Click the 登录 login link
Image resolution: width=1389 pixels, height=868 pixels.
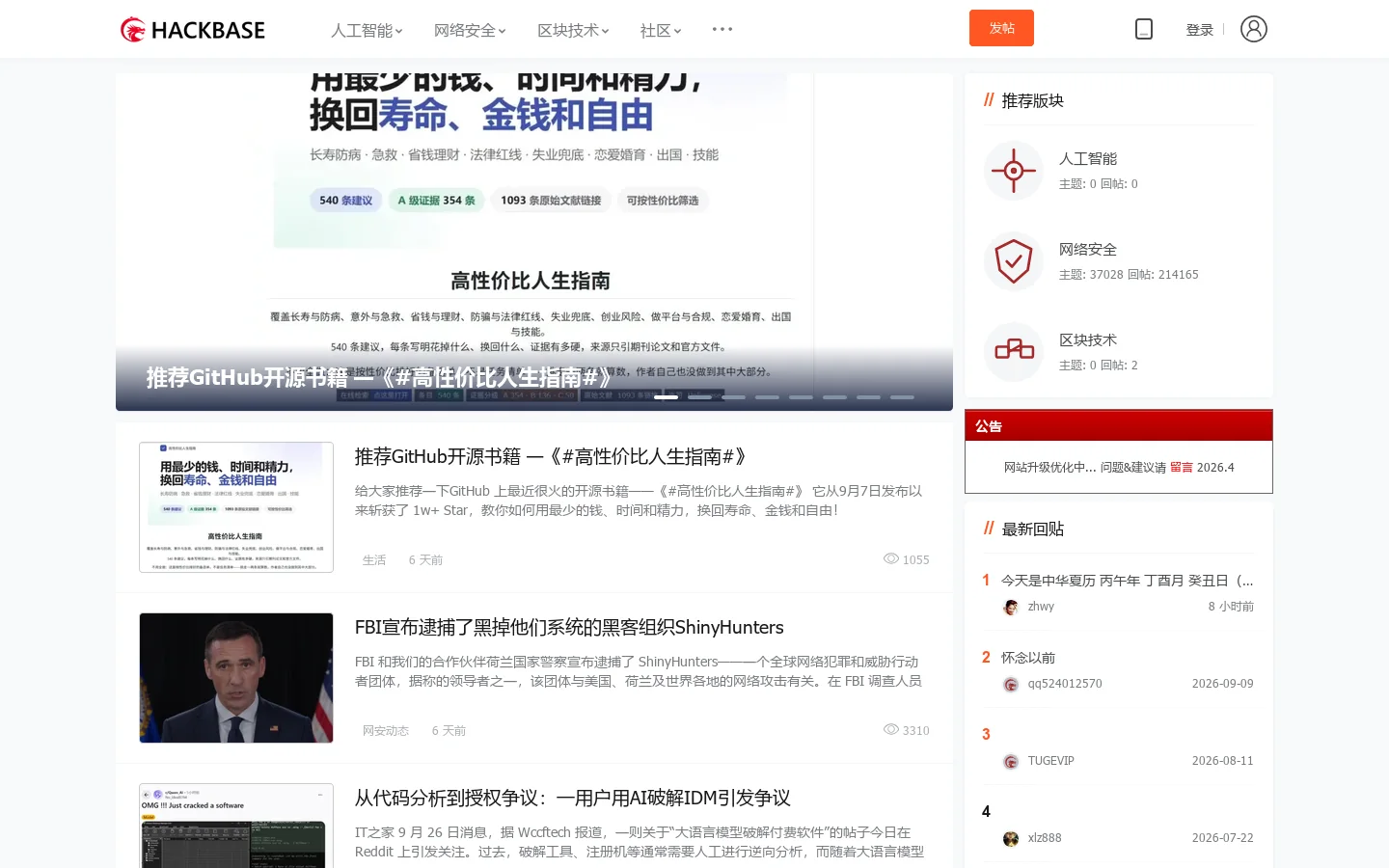tap(1199, 30)
